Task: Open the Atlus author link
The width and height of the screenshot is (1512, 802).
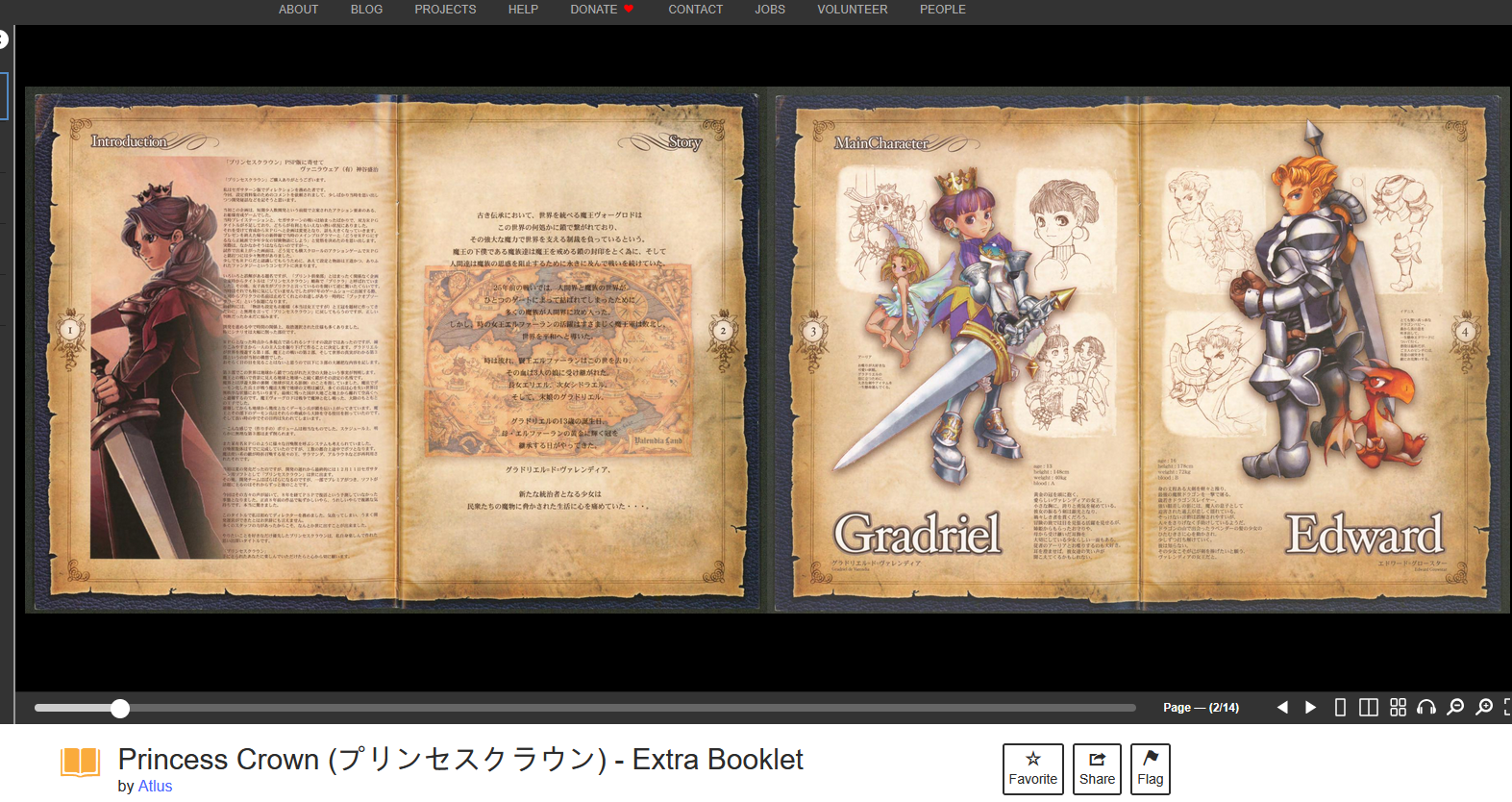Action: [x=155, y=787]
